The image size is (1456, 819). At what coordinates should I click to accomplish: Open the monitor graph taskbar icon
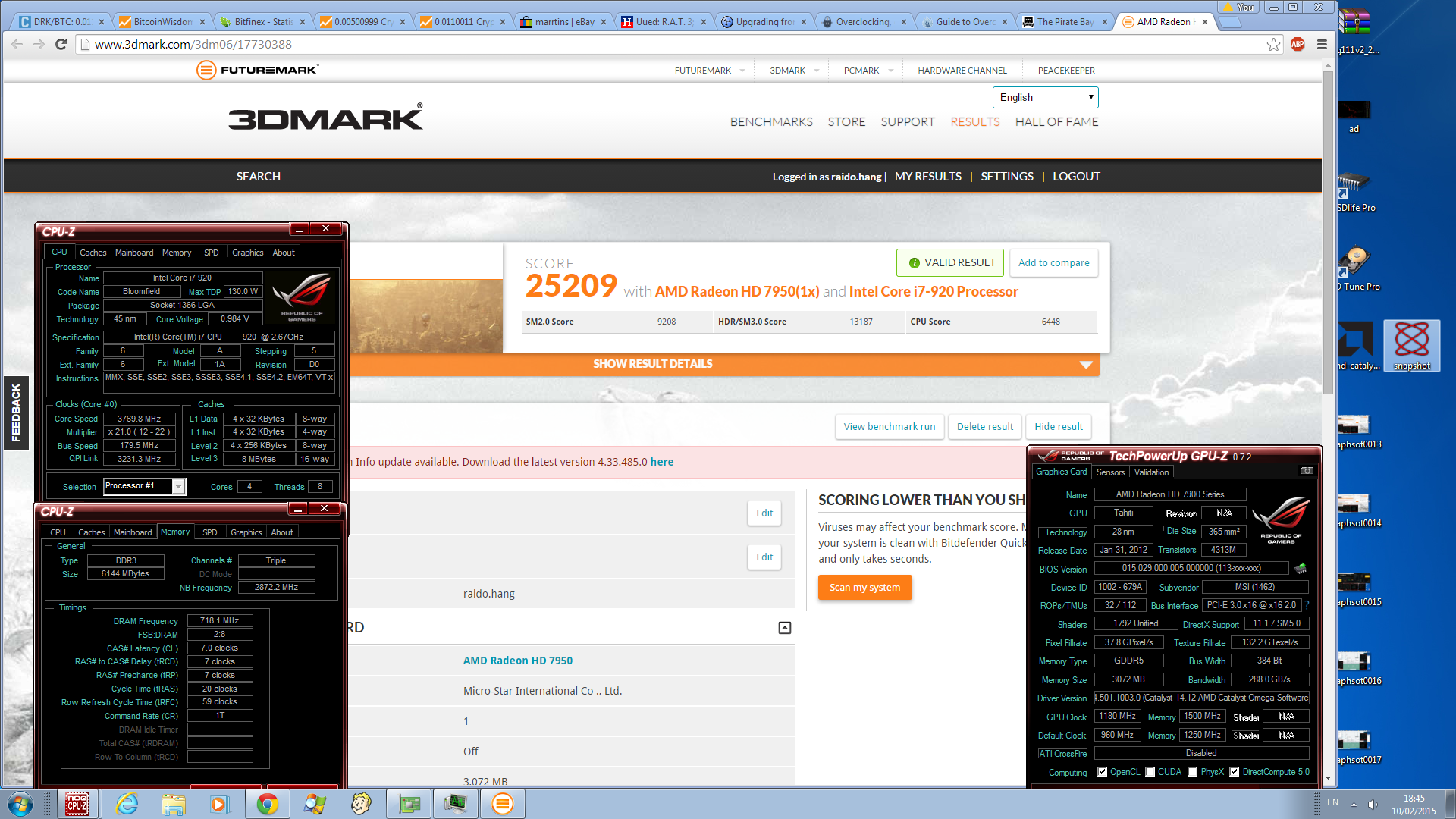[456, 804]
